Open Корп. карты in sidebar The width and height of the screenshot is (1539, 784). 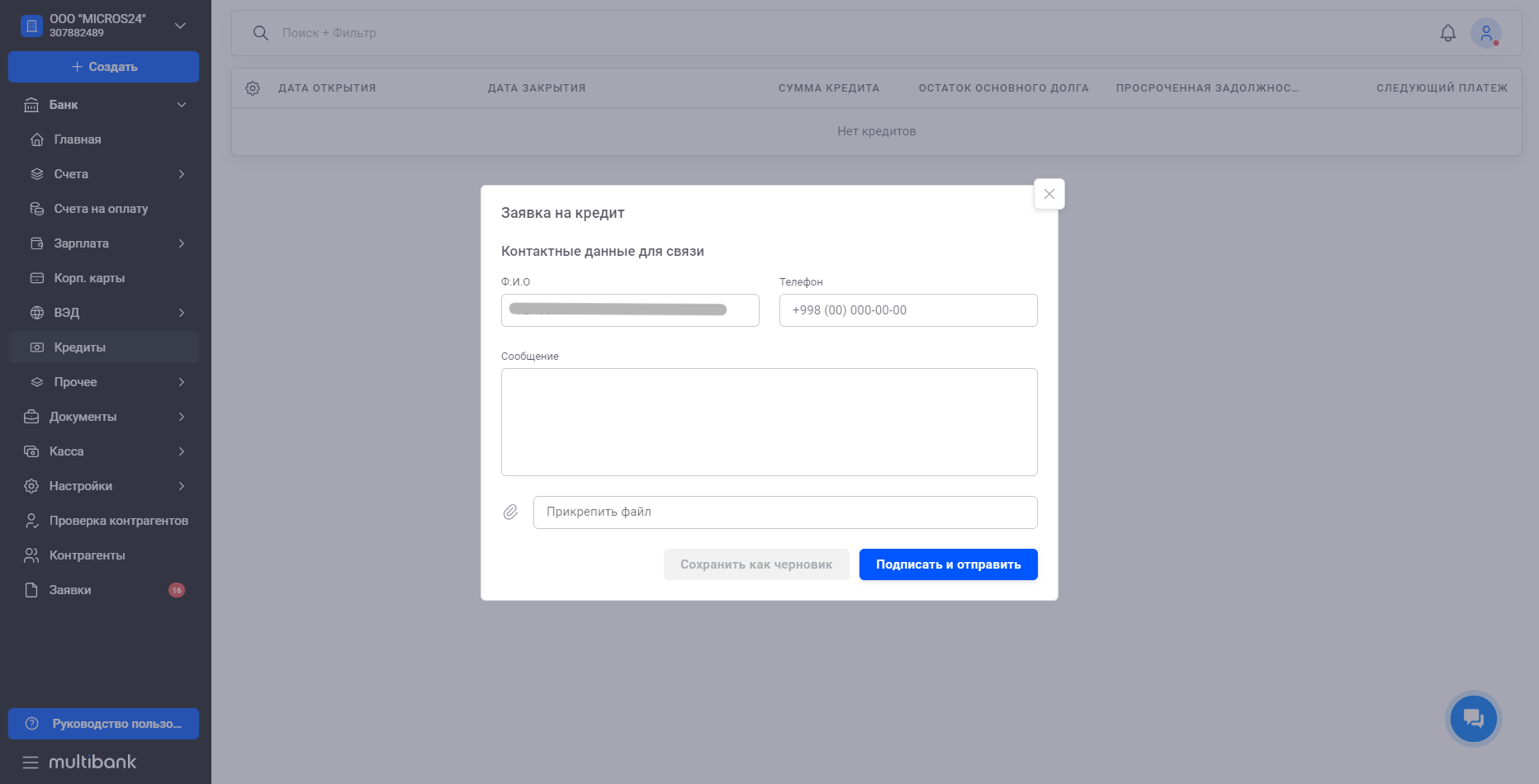pyautogui.click(x=89, y=278)
